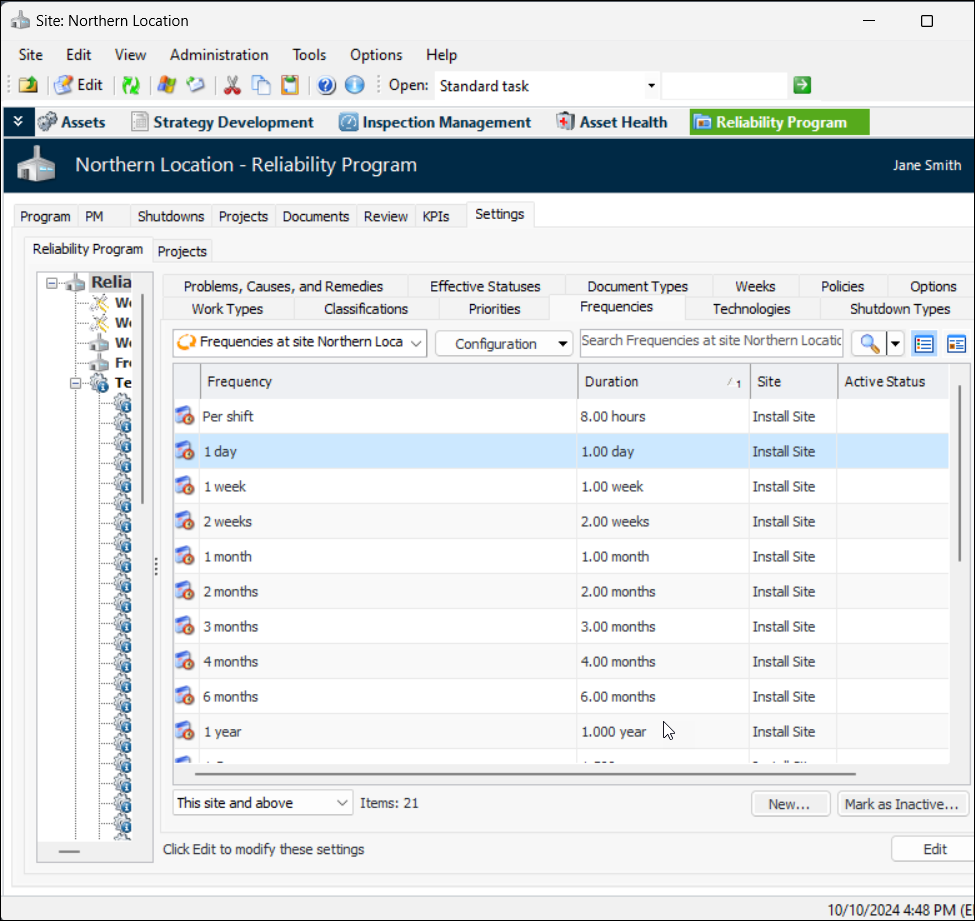The image size is (975, 921).
Task: Switch to card view layout toggle
Action: tap(956, 344)
